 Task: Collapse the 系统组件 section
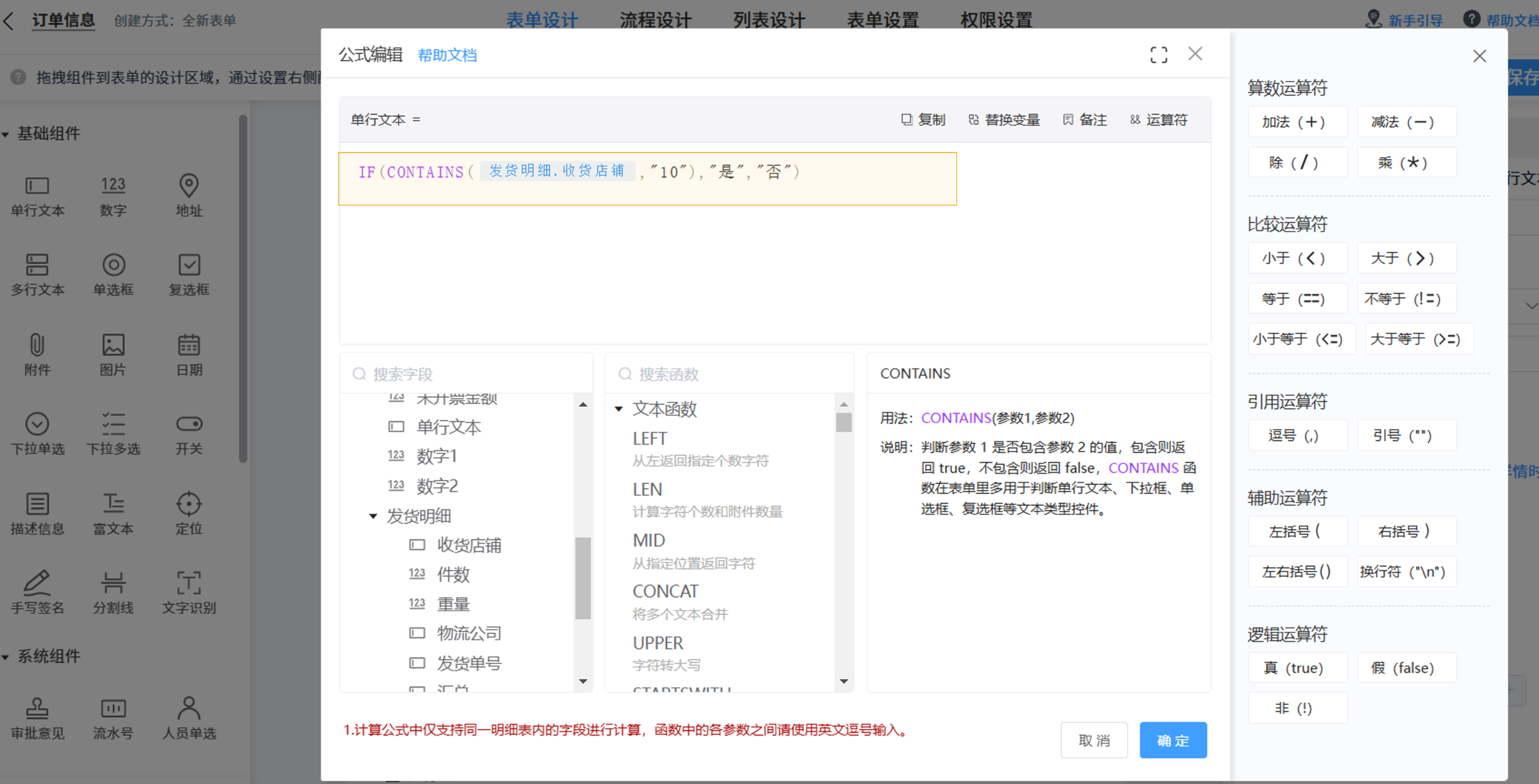(x=5, y=657)
